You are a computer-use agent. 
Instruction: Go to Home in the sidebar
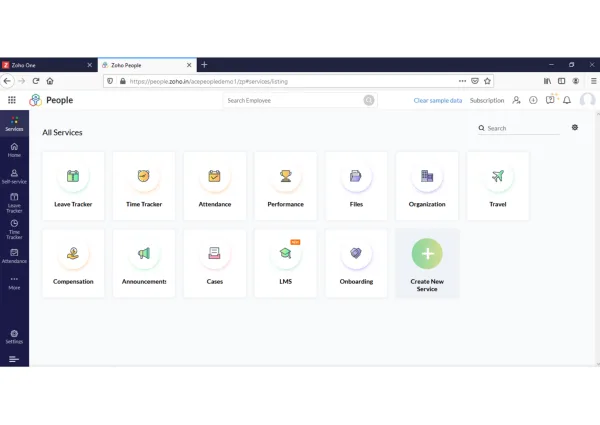14,150
